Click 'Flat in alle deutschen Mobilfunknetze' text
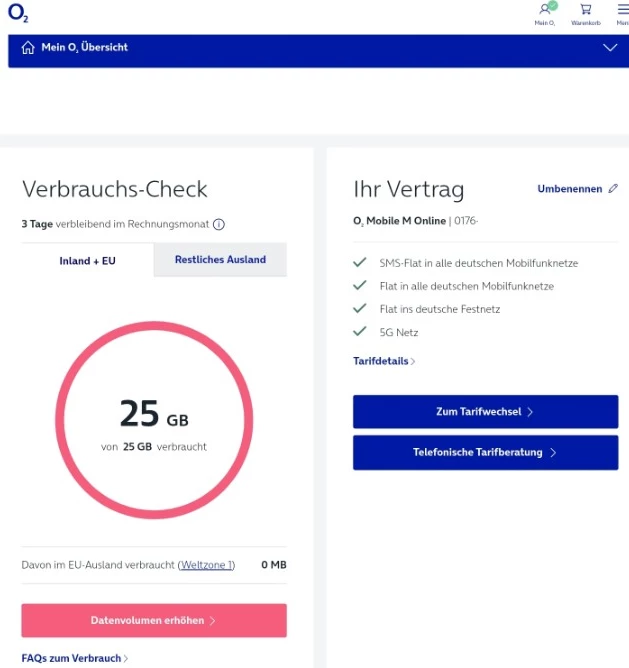Viewport: 629px width, 668px height. coord(467,286)
